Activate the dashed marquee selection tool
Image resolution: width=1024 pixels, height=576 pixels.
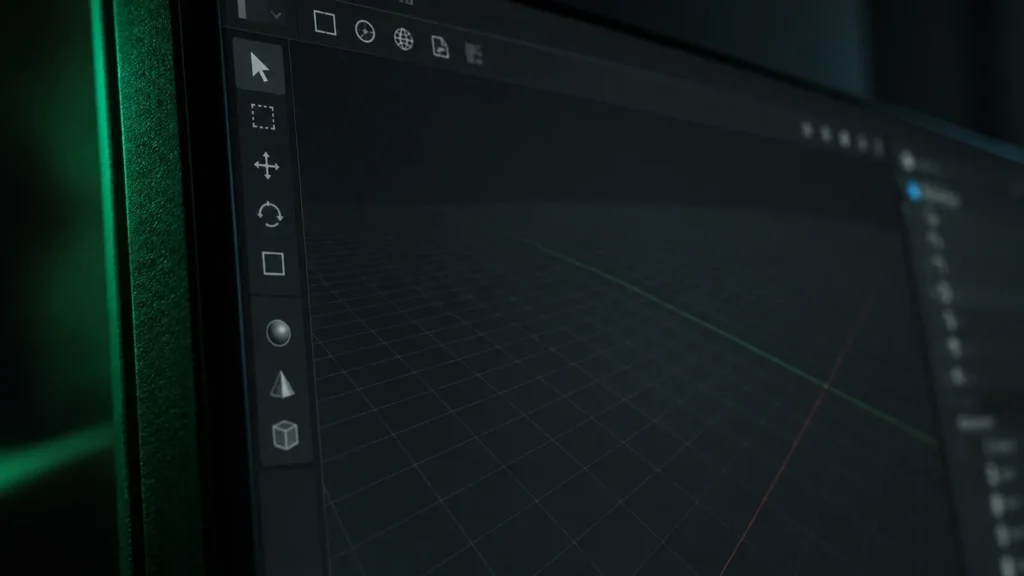[x=263, y=117]
